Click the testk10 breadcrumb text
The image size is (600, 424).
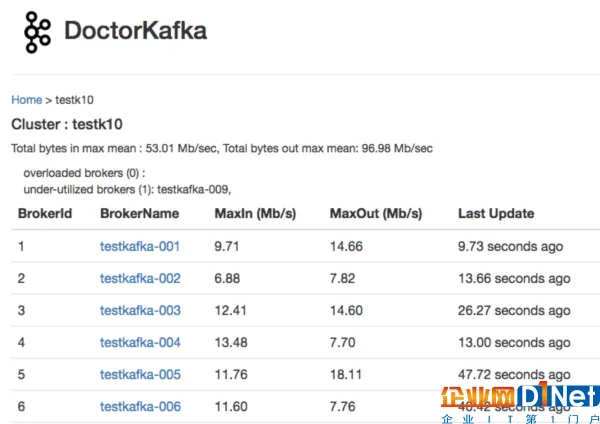(74, 100)
